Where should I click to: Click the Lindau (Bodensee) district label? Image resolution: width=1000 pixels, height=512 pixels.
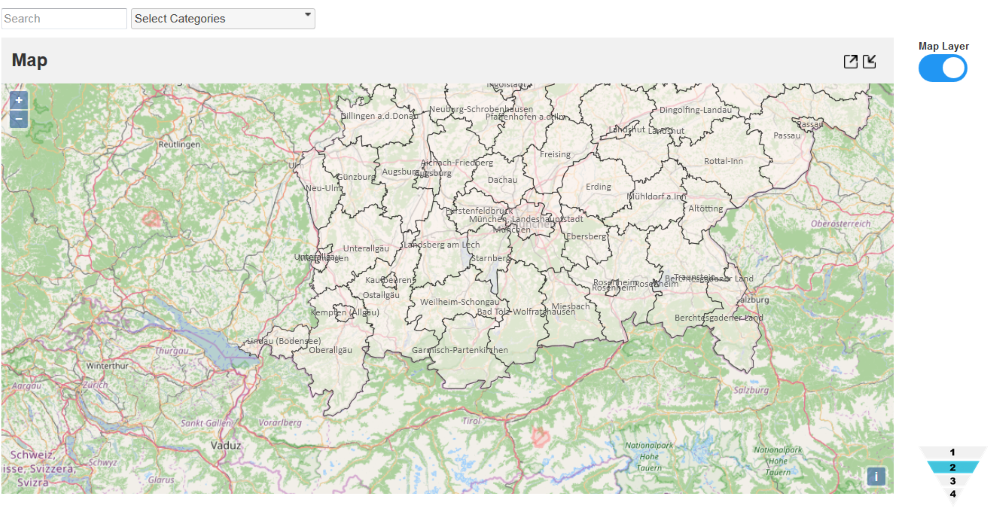click(x=283, y=341)
